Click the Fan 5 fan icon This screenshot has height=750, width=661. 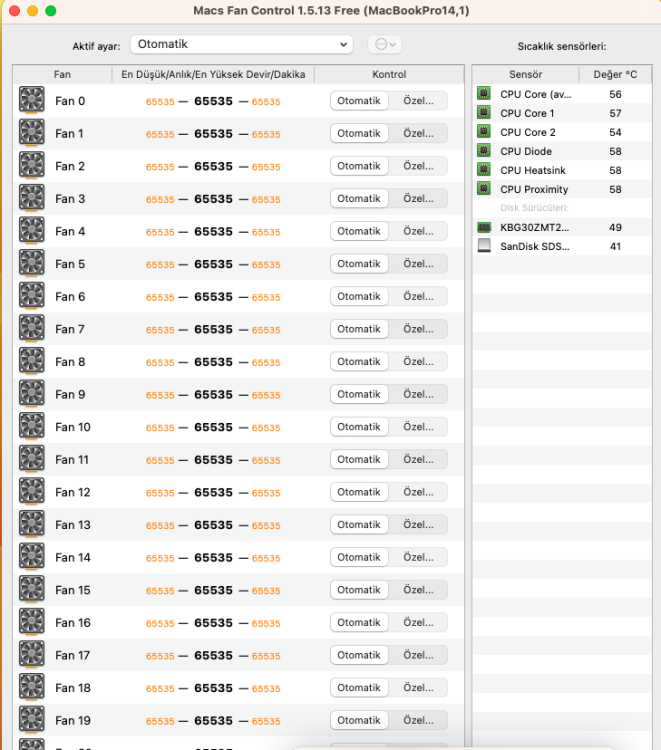coord(32,263)
